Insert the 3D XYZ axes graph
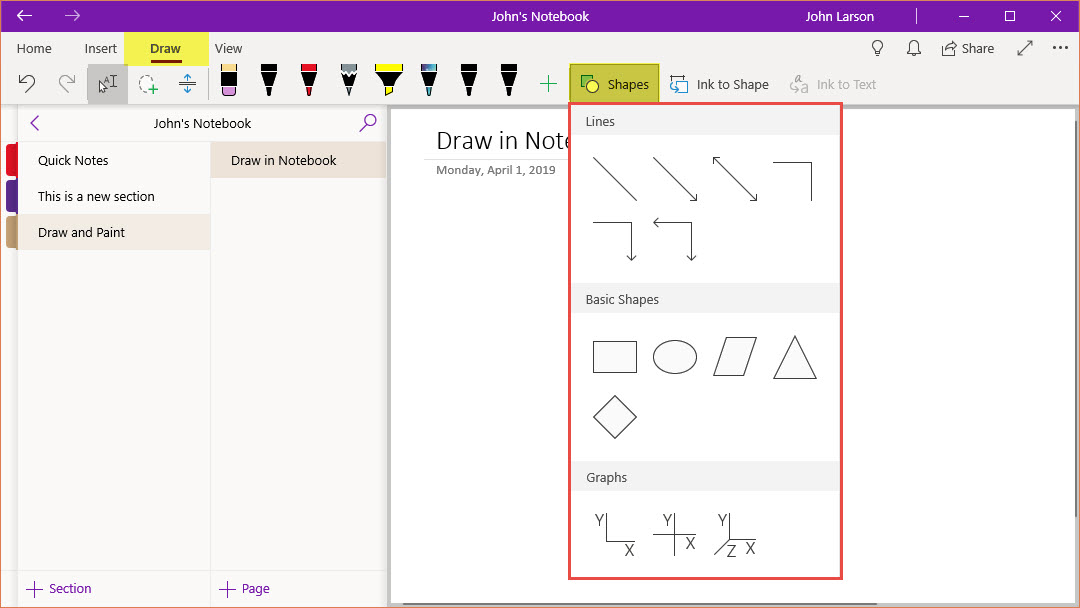 [735, 535]
